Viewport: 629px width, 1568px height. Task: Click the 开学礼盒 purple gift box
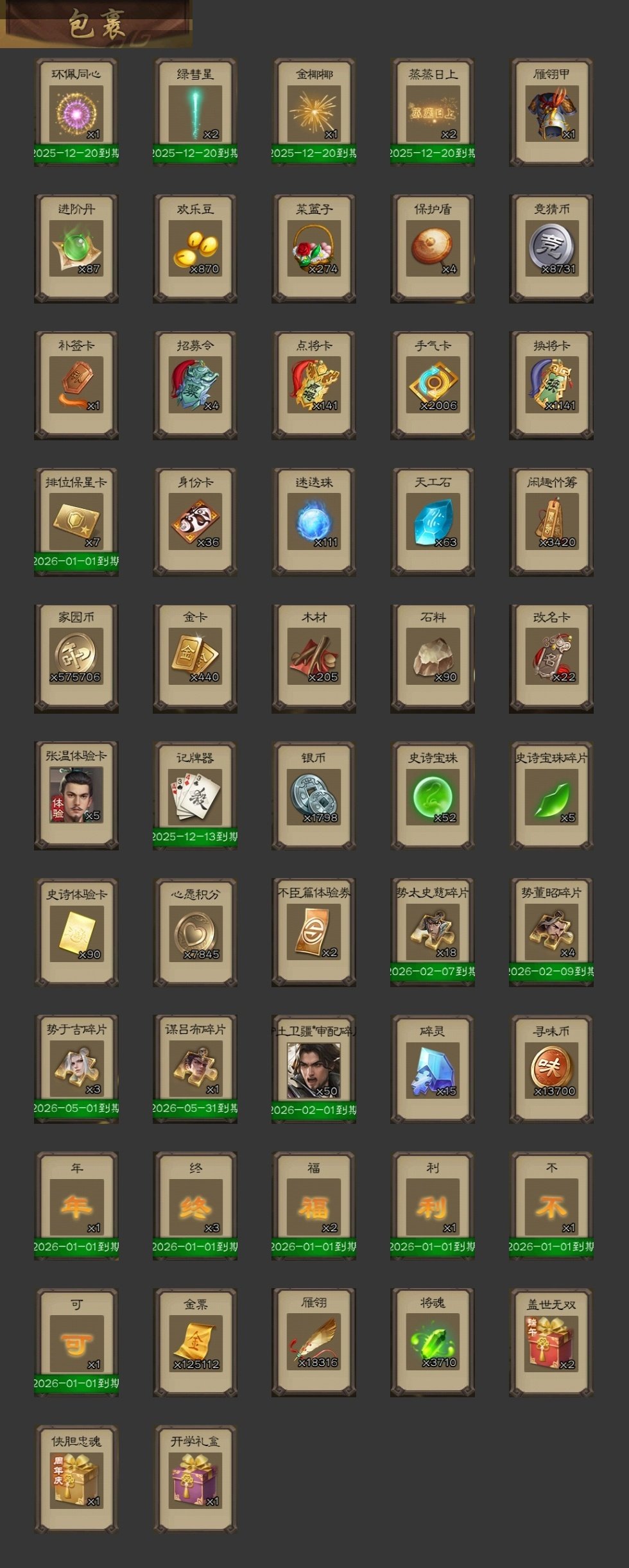click(x=195, y=1479)
